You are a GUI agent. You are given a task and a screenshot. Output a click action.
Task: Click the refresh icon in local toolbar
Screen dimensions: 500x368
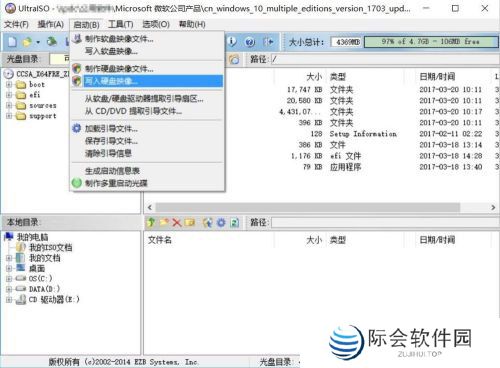235,222
